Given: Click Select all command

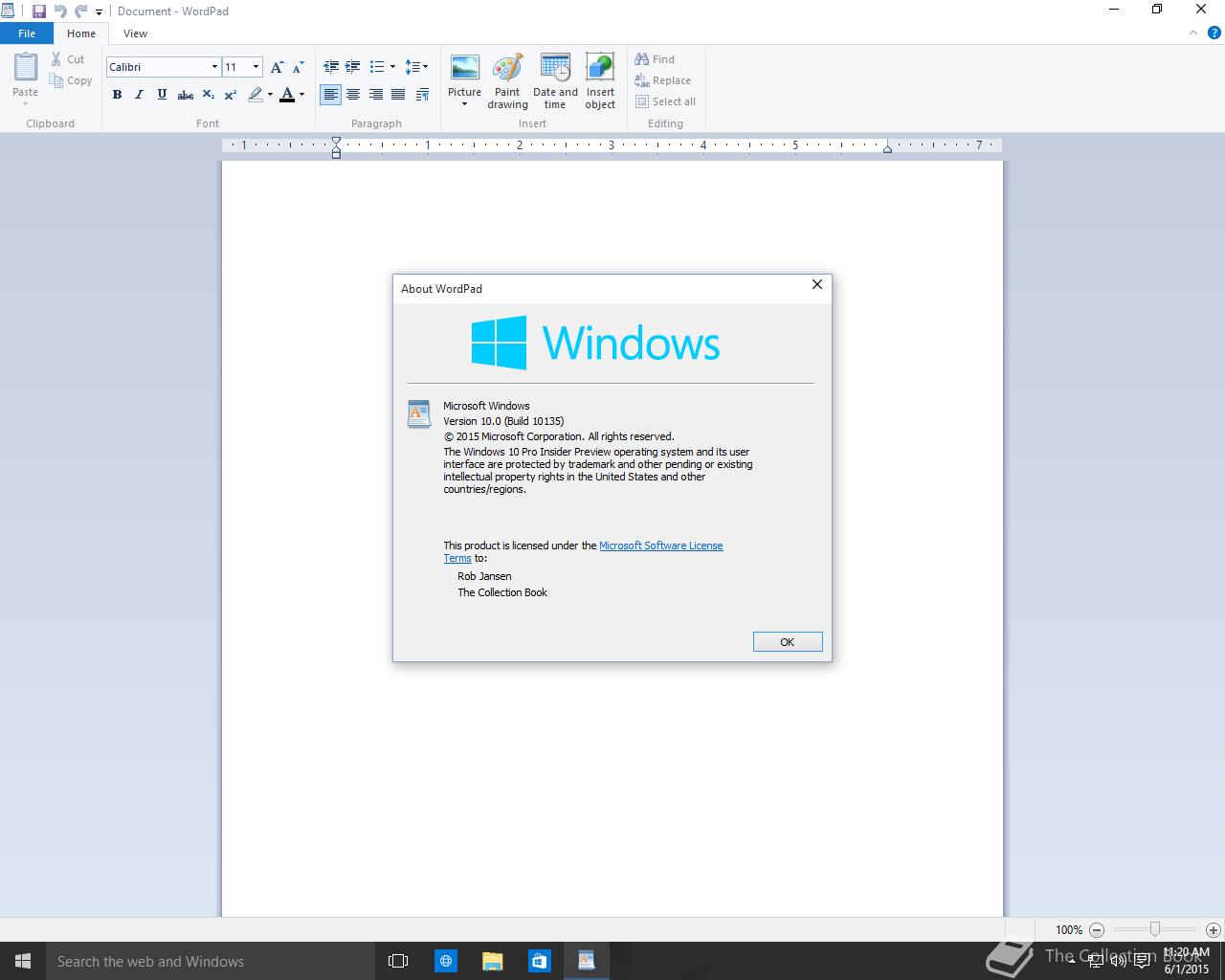Looking at the screenshot, I should (665, 101).
